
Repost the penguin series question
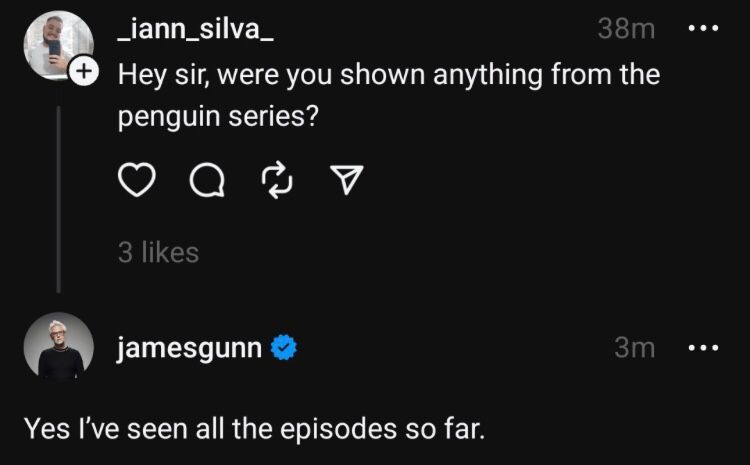tap(274, 179)
